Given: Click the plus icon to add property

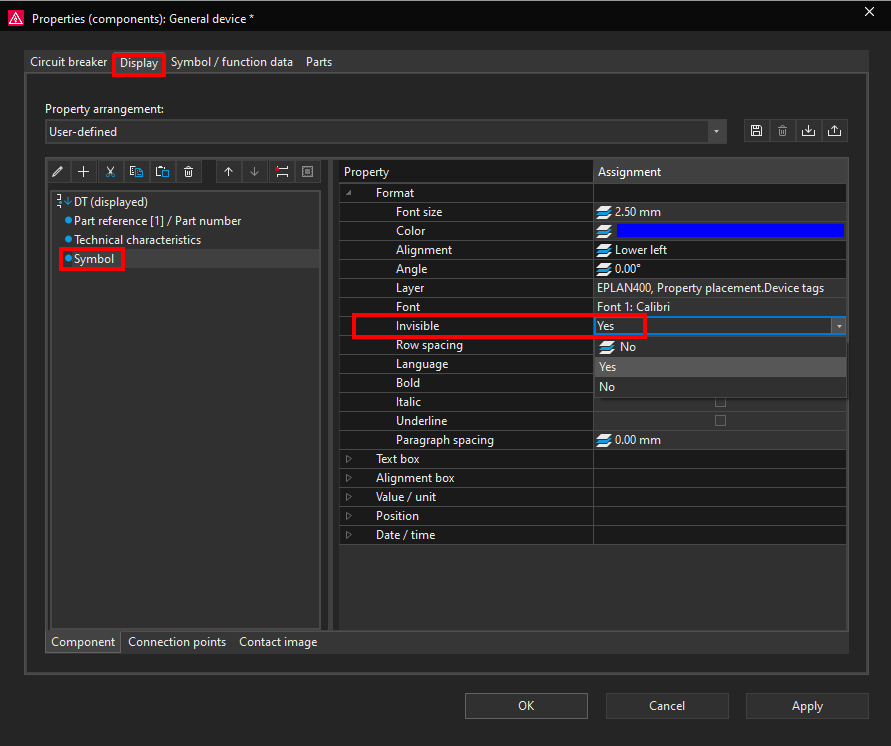Looking at the screenshot, I should [x=83, y=172].
